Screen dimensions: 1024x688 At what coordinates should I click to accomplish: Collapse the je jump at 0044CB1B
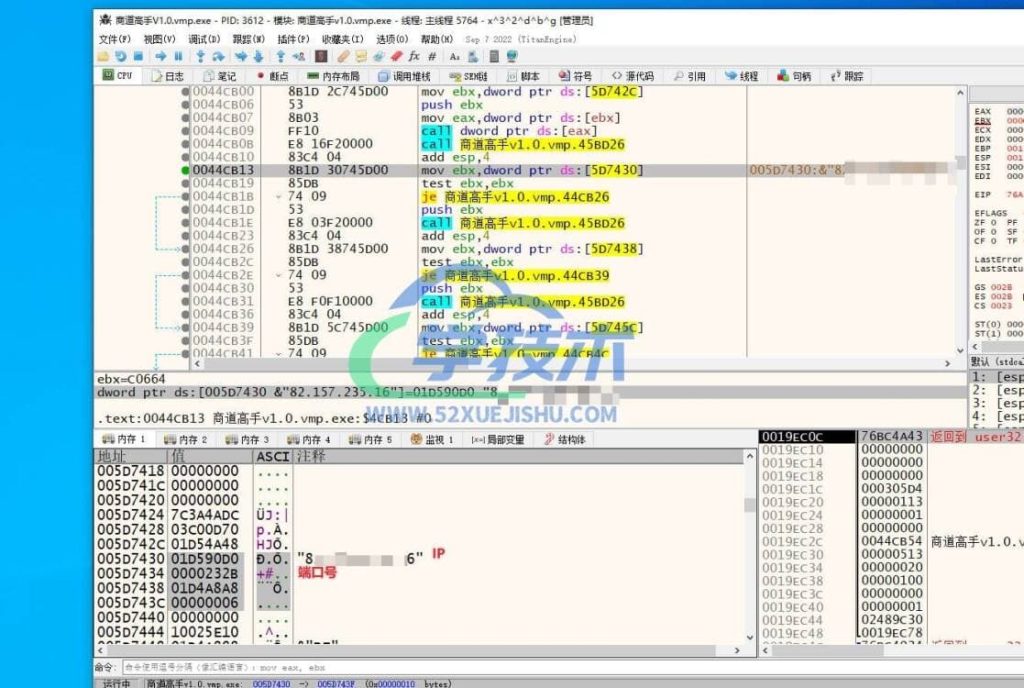point(279,197)
